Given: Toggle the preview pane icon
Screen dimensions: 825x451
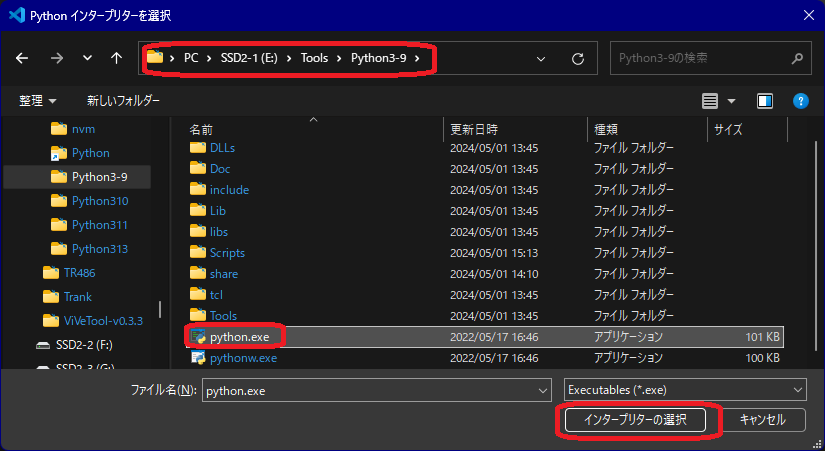Looking at the screenshot, I should click(x=764, y=101).
